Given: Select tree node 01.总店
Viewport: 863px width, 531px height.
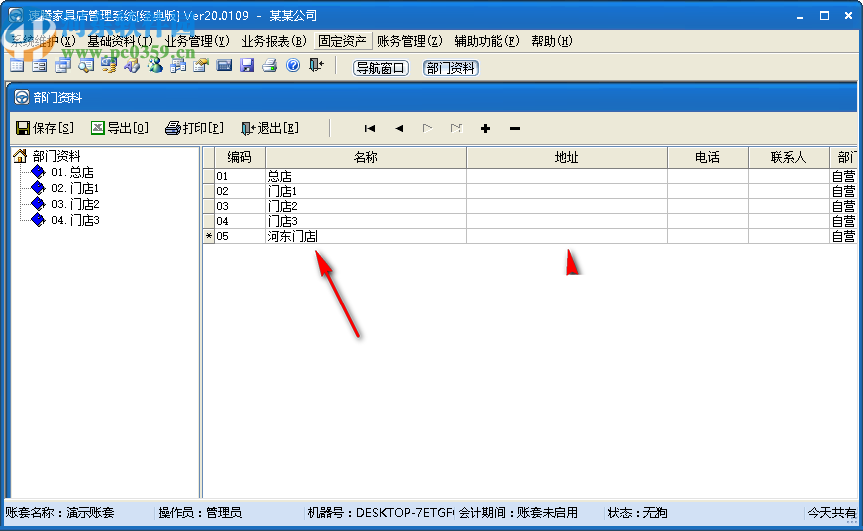Looking at the screenshot, I should coord(72,172).
